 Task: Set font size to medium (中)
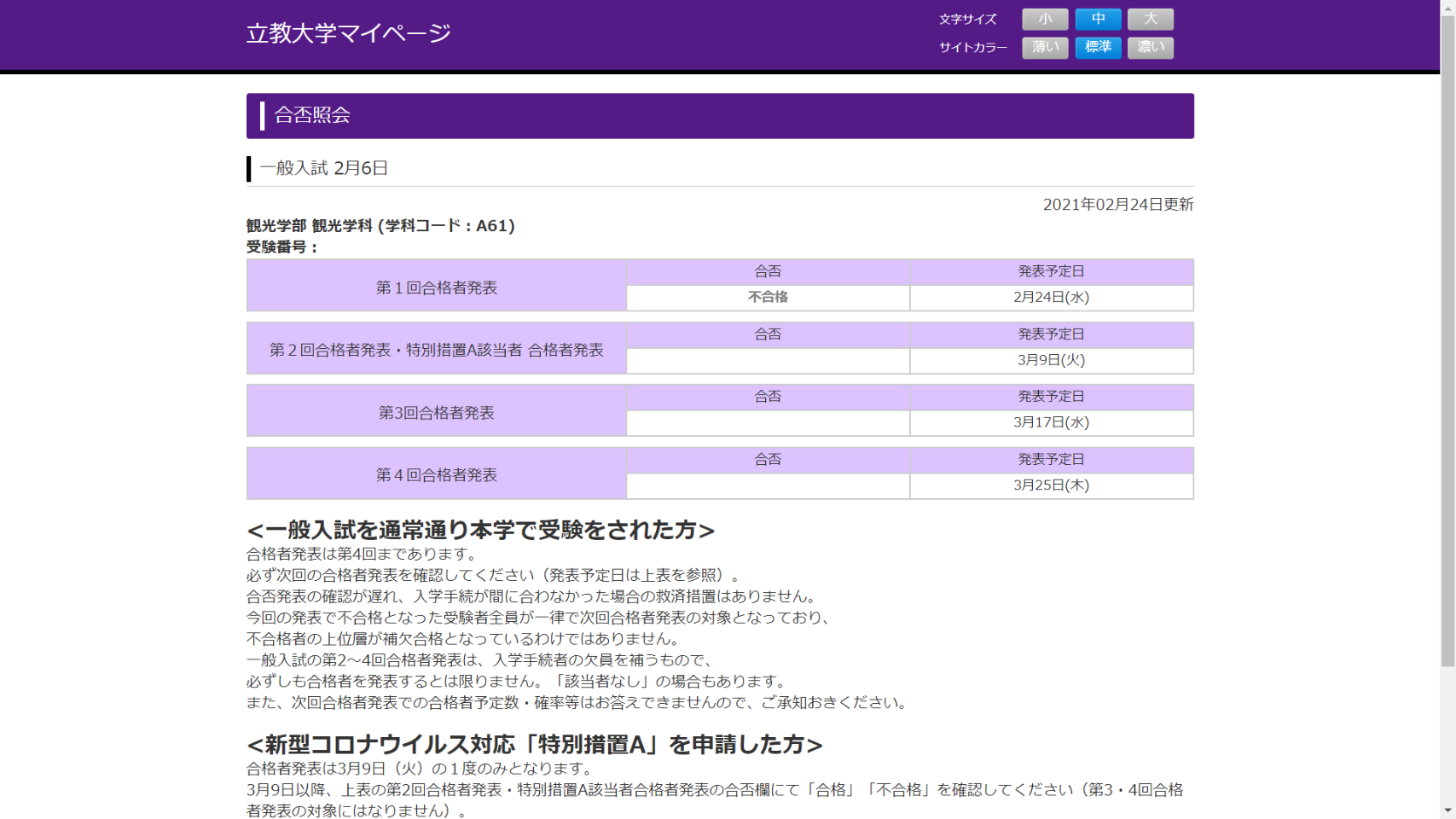coord(1098,19)
